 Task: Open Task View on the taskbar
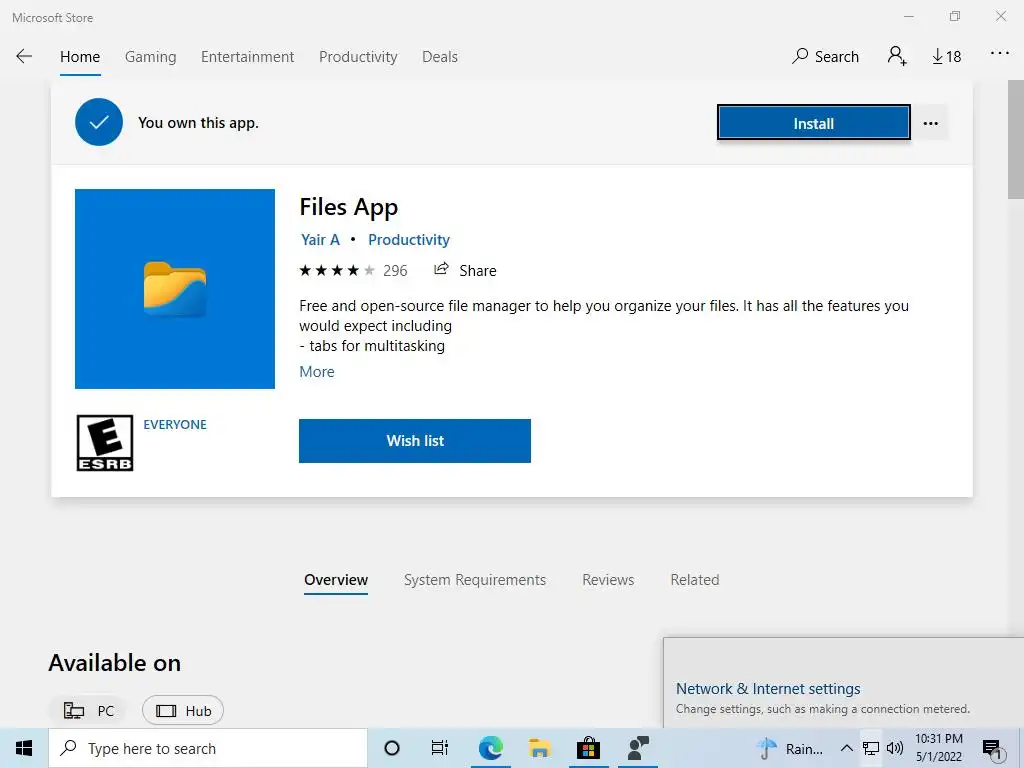(440, 748)
